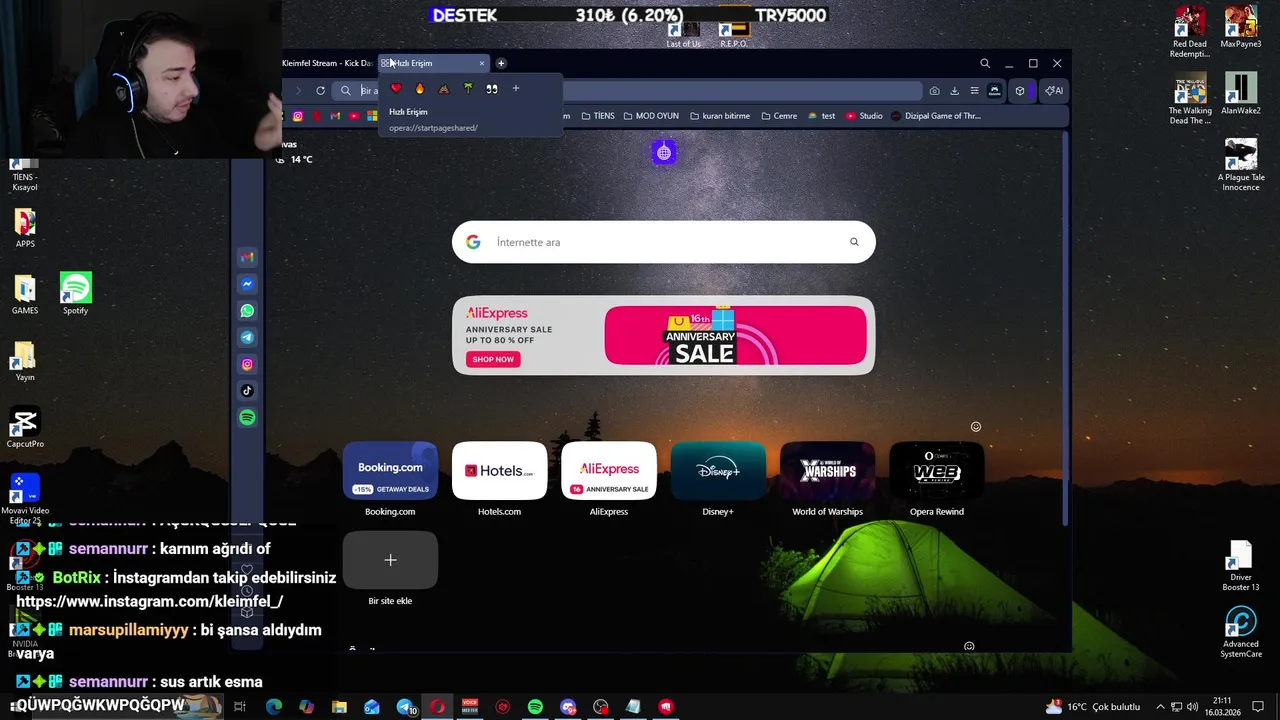Switch to Kleimfel Stream Kick tab
This screenshot has height=720, width=1280.
[328, 63]
